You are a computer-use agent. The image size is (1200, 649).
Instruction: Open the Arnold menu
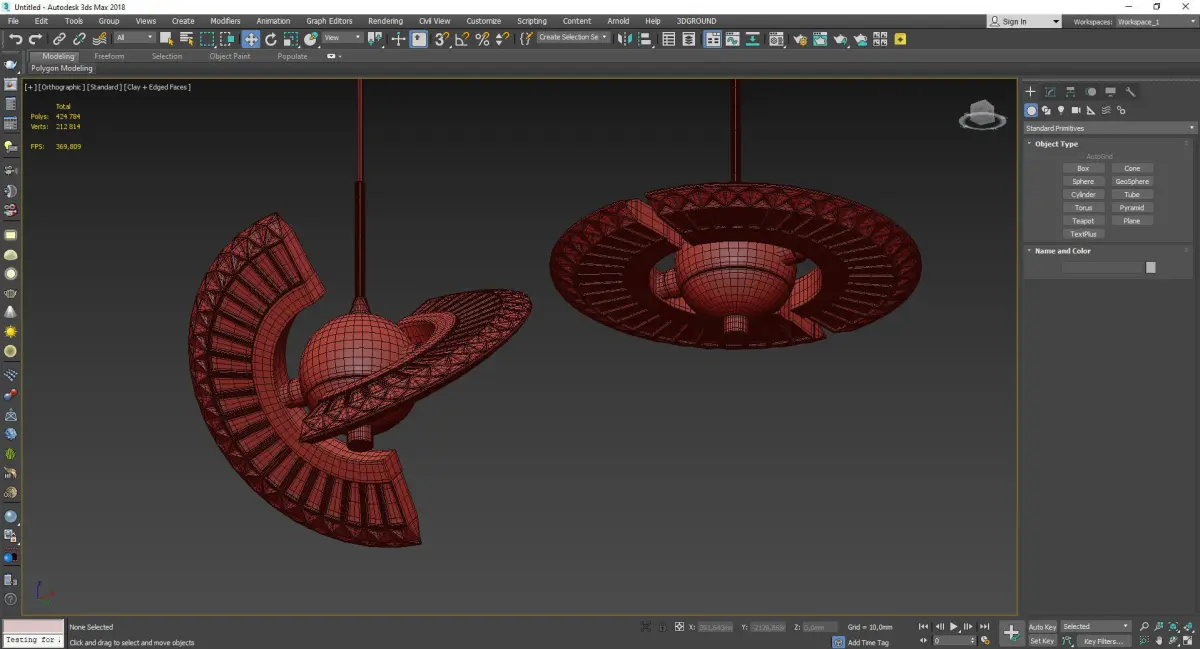point(618,21)
